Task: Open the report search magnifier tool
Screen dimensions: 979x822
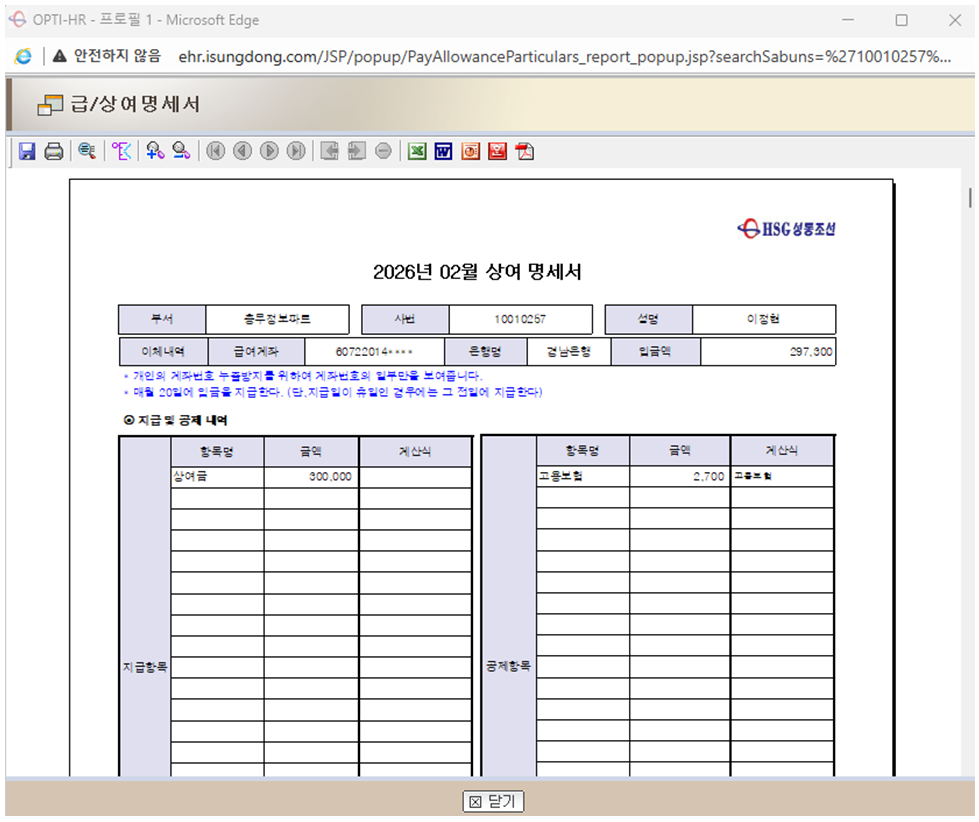Action: click(88, 151)
